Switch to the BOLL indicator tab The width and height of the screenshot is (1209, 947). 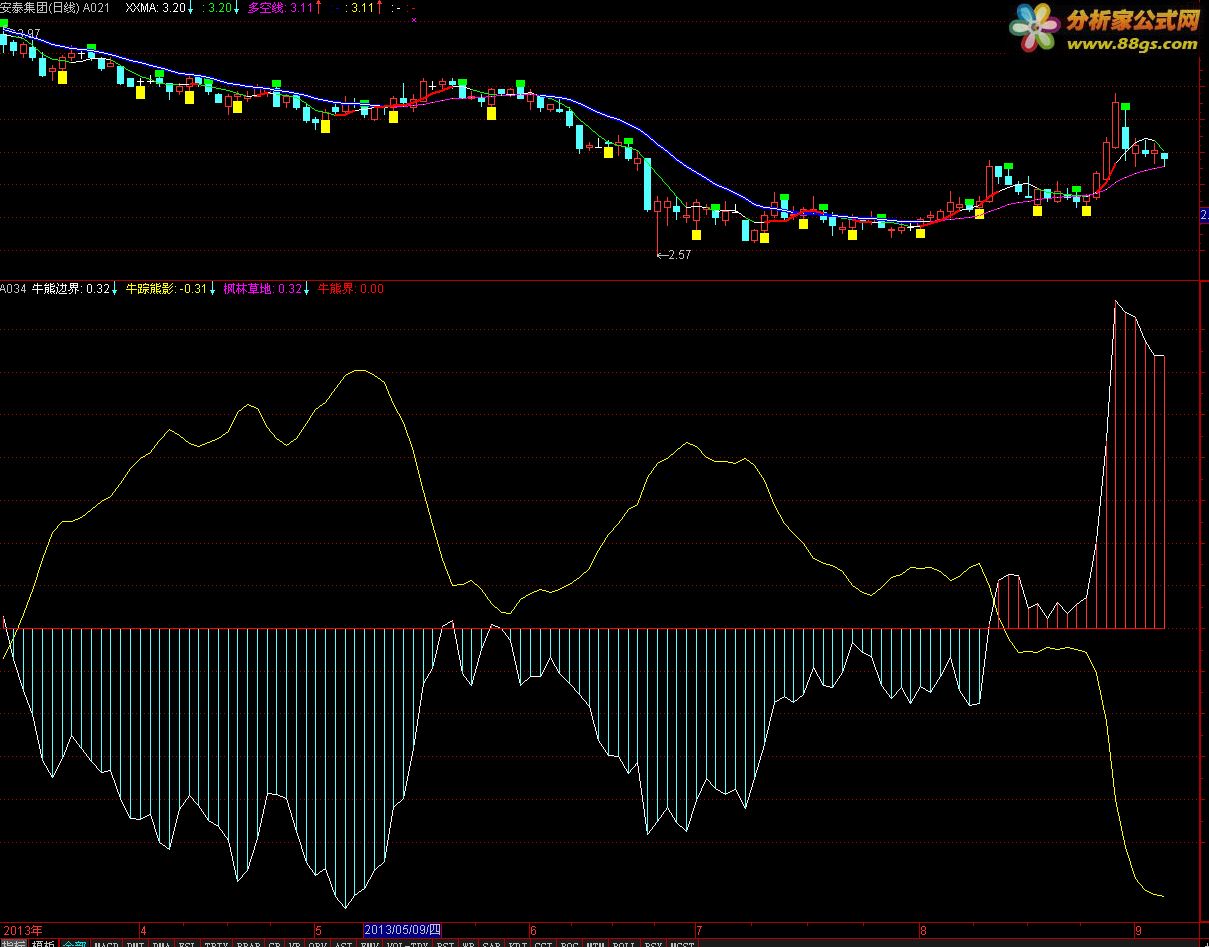(624, 943)
